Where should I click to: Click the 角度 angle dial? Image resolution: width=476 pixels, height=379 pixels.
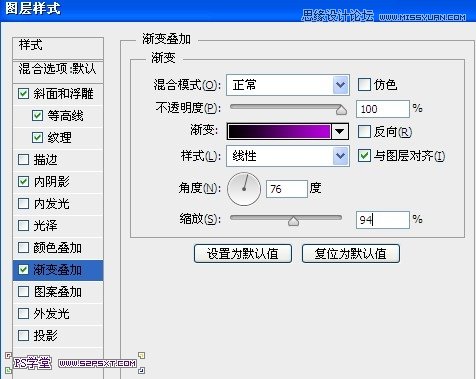(244, 189)
